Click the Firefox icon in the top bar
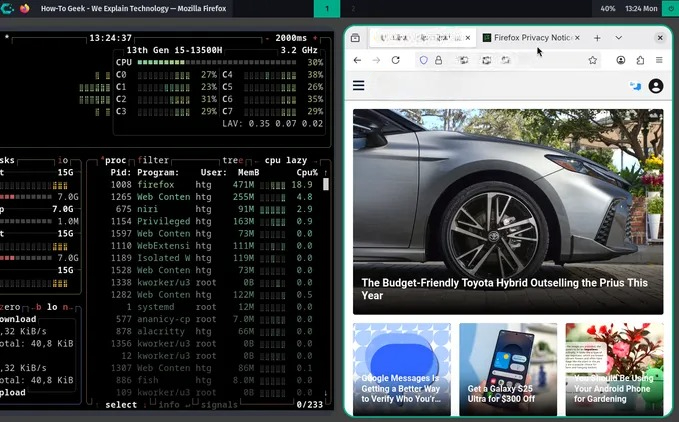This screenshot has width=679, height=422. tap(25, 8)
